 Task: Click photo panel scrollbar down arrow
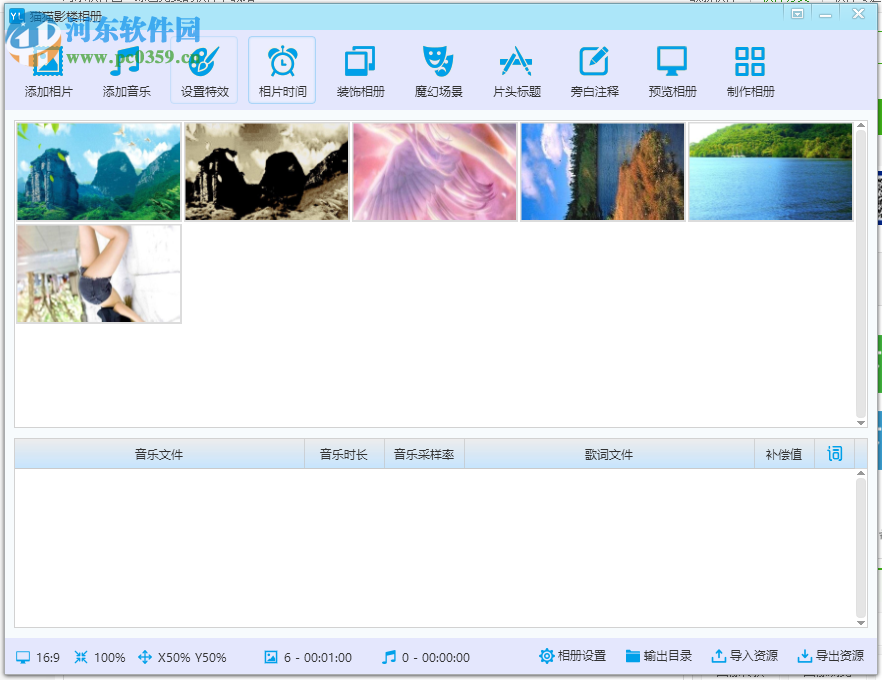[x=861, y=422]
